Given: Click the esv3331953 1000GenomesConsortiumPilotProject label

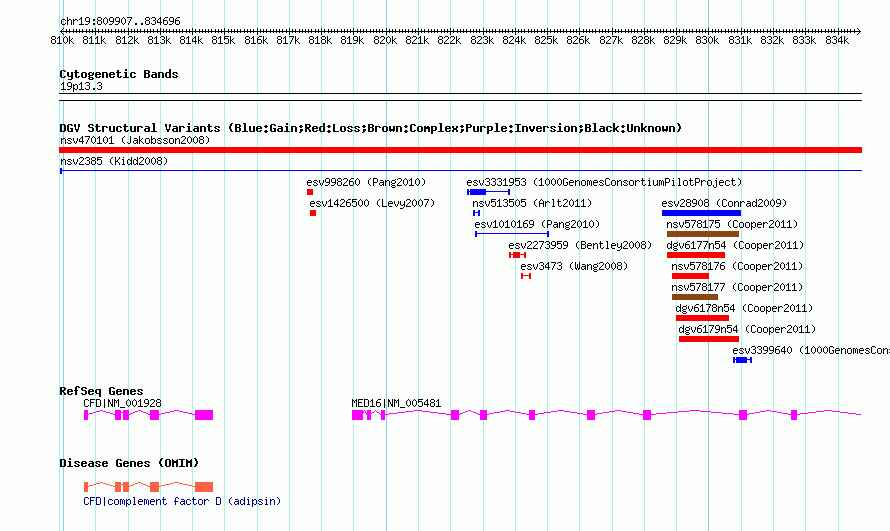Looking at the screenshot, I should coord(604,182).
